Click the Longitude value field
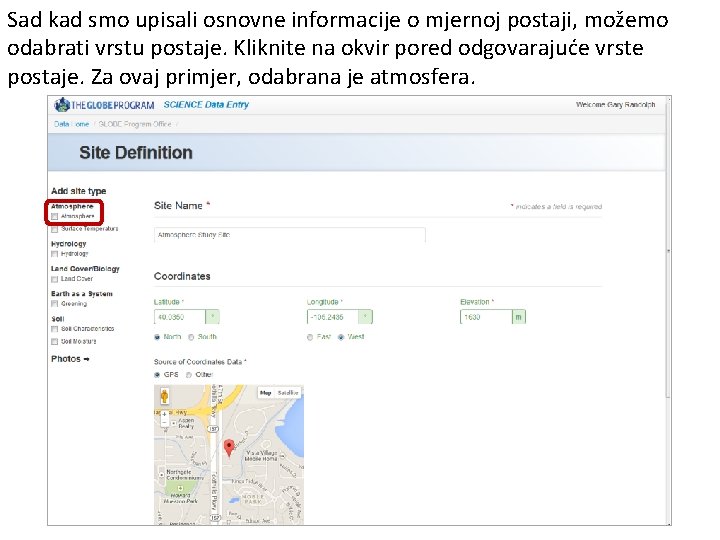This screenshot has width=720, height=540. [x=332, y=317]
